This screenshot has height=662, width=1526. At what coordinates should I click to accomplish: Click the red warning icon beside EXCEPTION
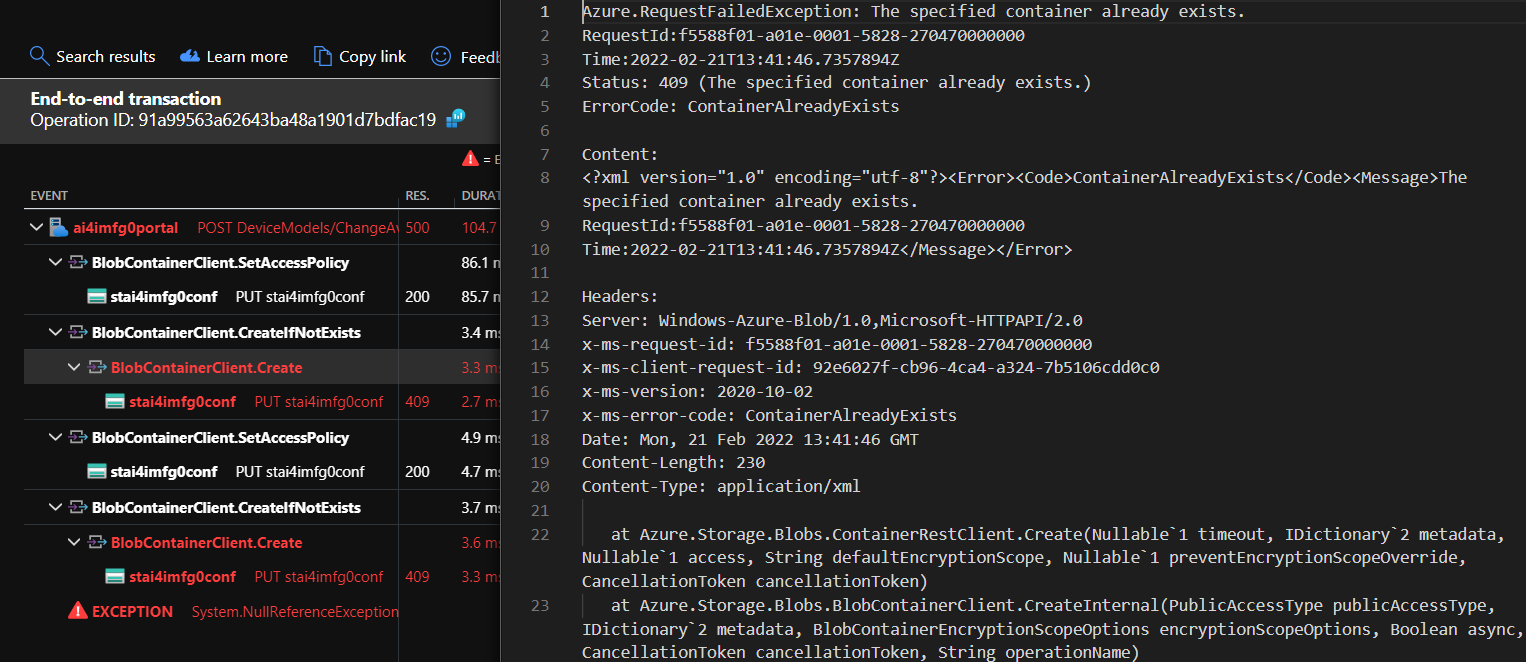(x=77, y=611)
